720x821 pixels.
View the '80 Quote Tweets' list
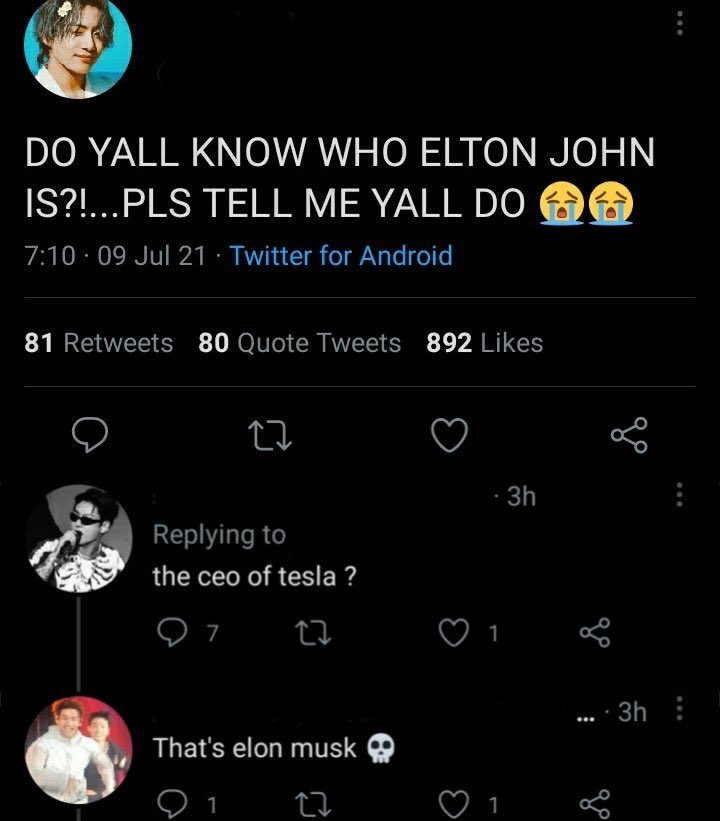coord(299,343)
